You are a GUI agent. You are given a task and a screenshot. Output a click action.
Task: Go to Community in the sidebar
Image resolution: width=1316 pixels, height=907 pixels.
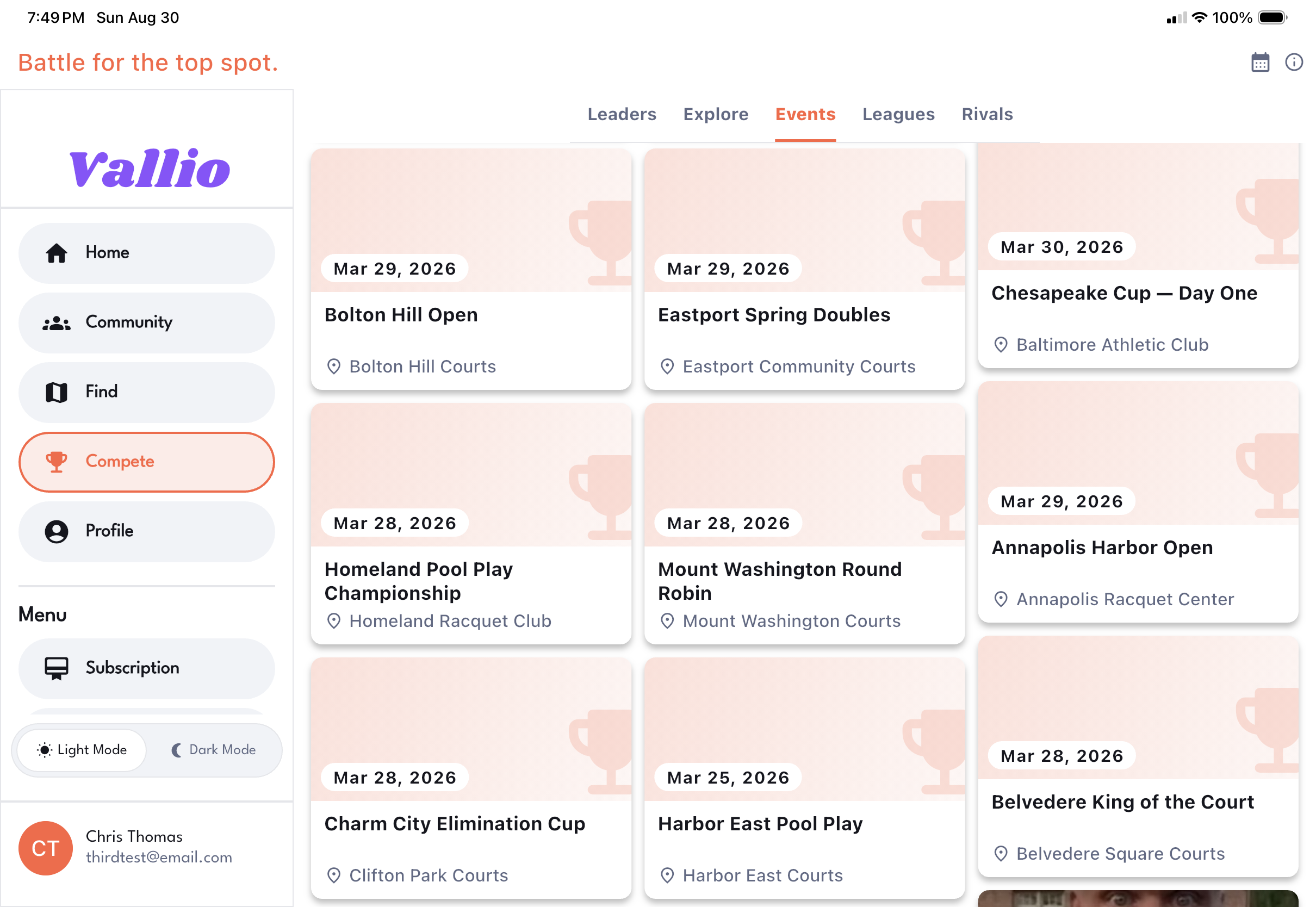tap(147, 323)
